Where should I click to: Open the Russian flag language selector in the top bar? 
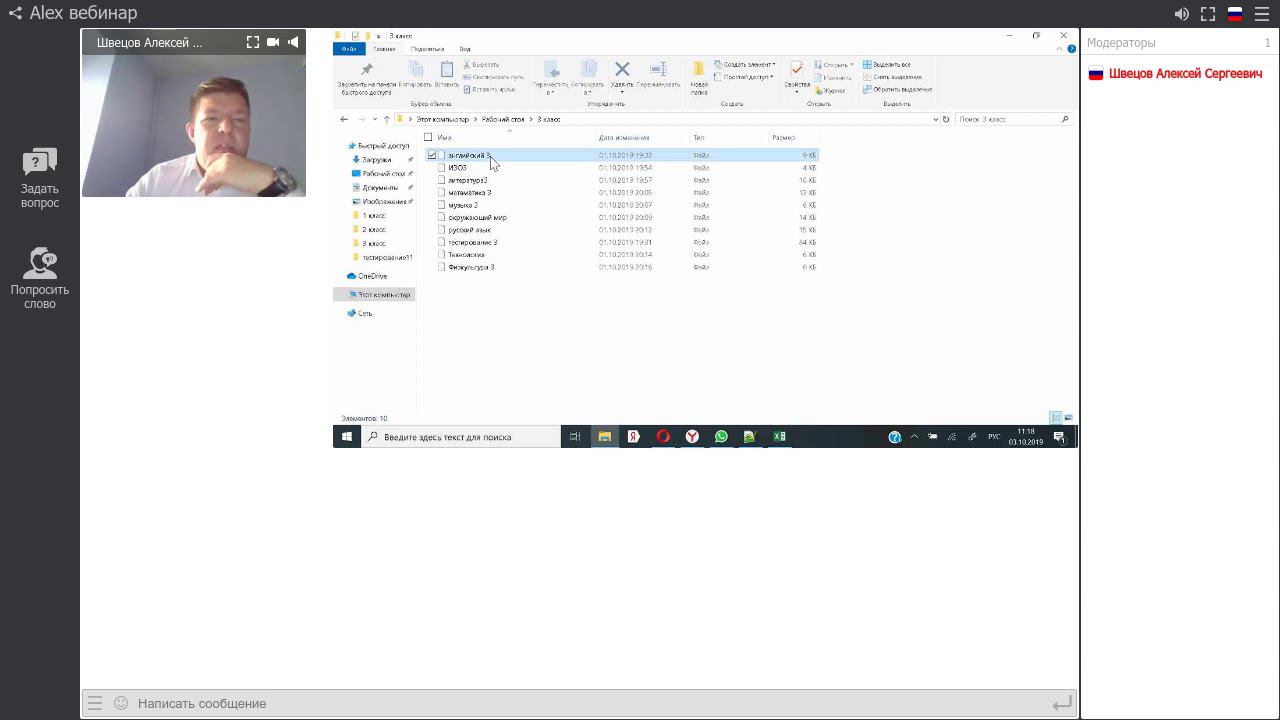tap(1235, 14)
